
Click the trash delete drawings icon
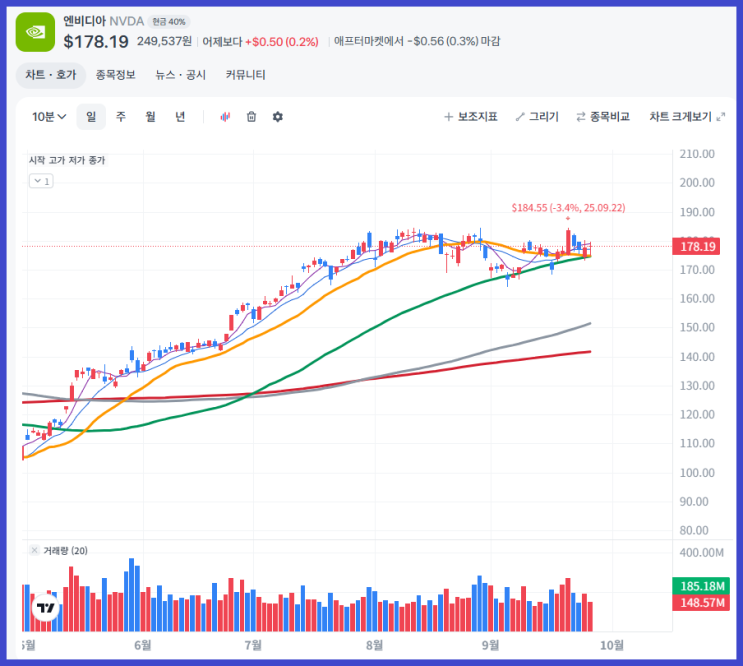click(252, 117)
